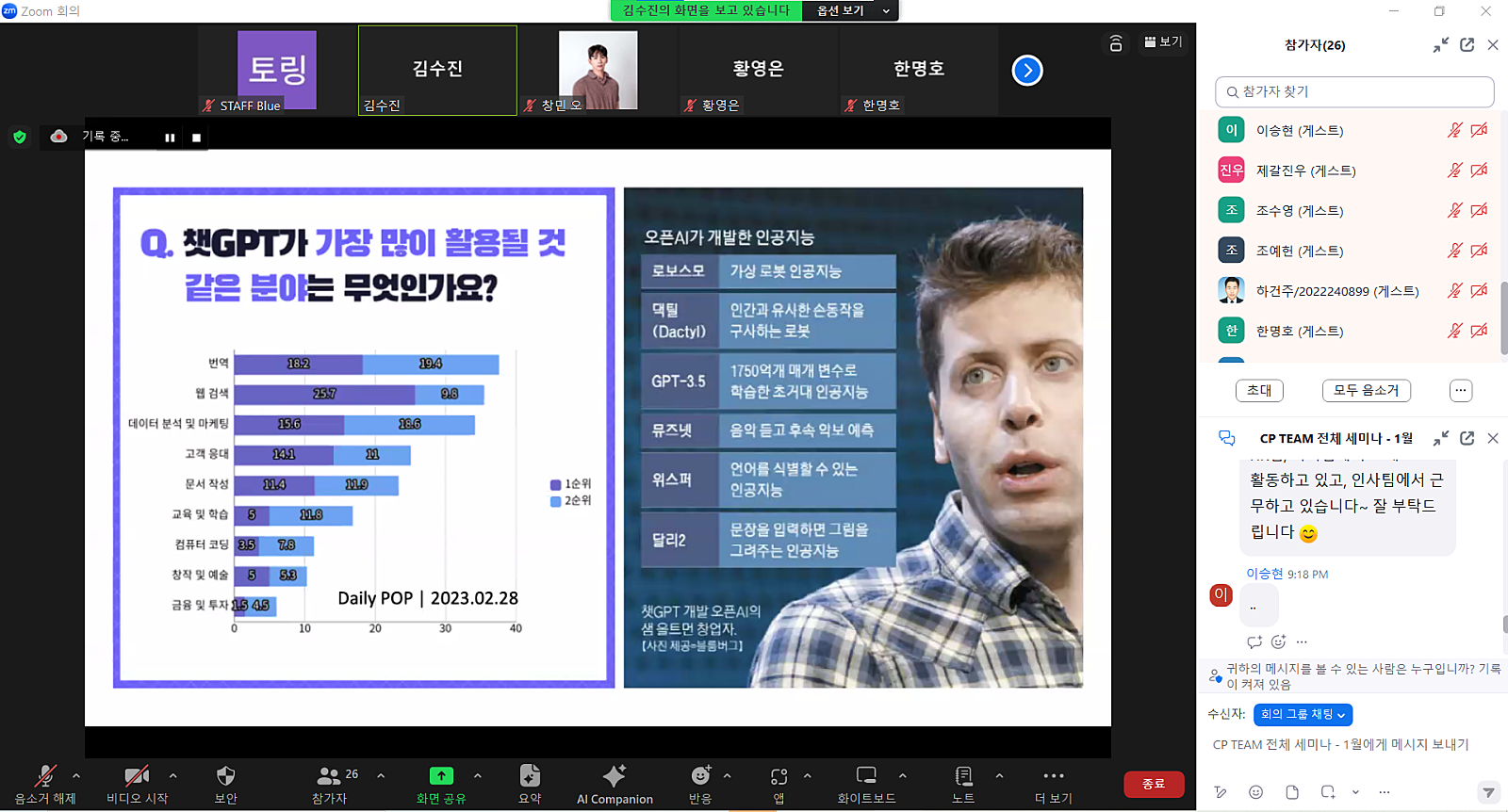The height and width of the screenshot is (812, 1508).
Task: Launch AI Companion
Action: 615,784
